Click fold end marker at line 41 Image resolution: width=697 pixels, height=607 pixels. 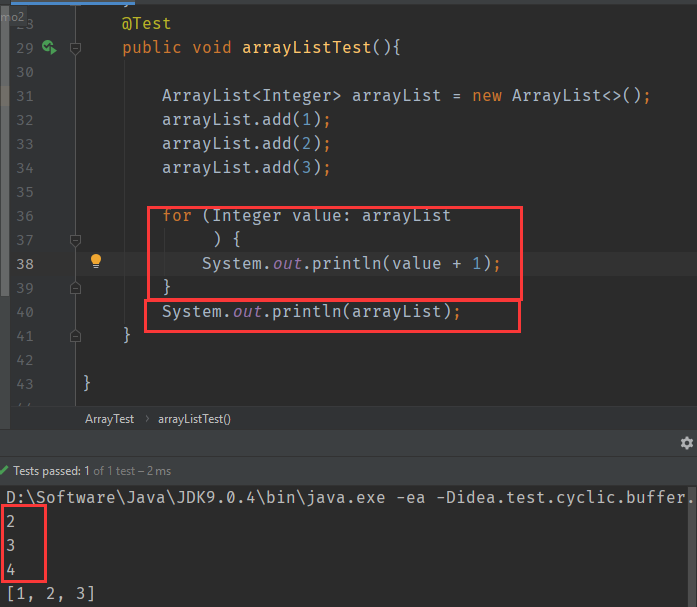click(x=76, y=336)
